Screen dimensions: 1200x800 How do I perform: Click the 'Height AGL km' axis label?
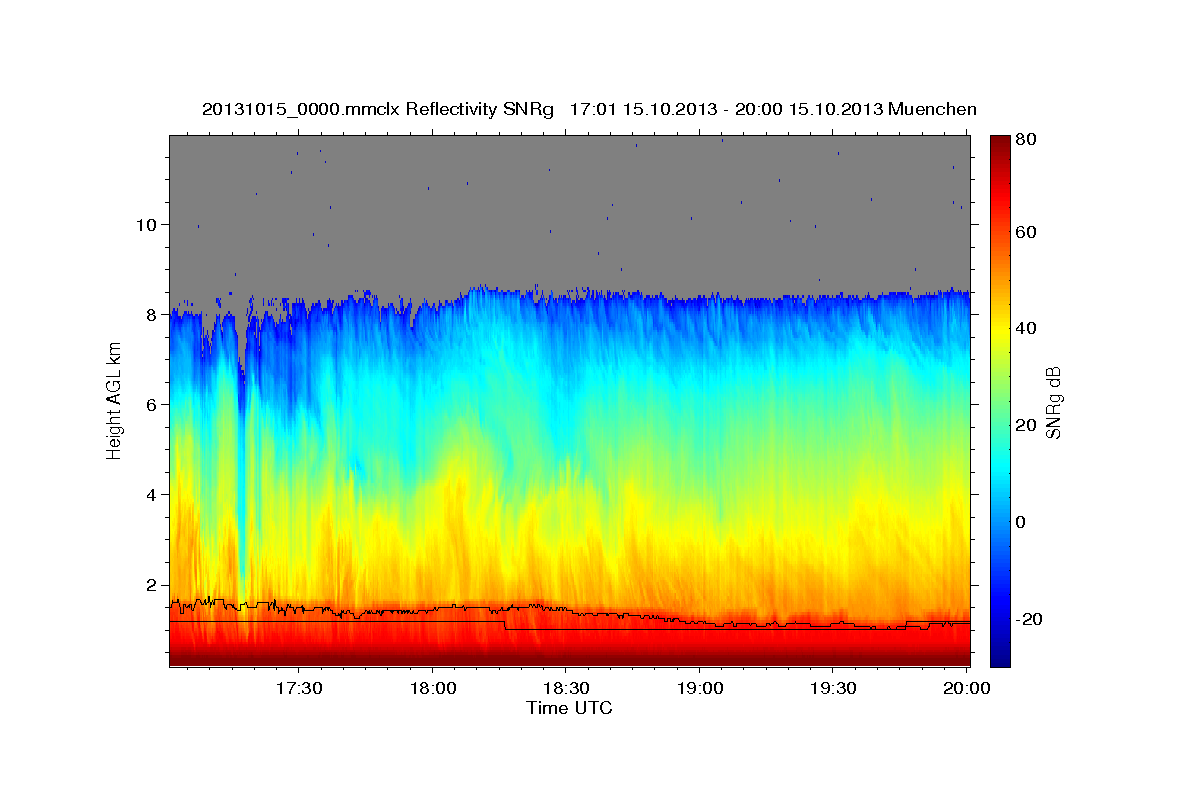click(x=114, y=400)
